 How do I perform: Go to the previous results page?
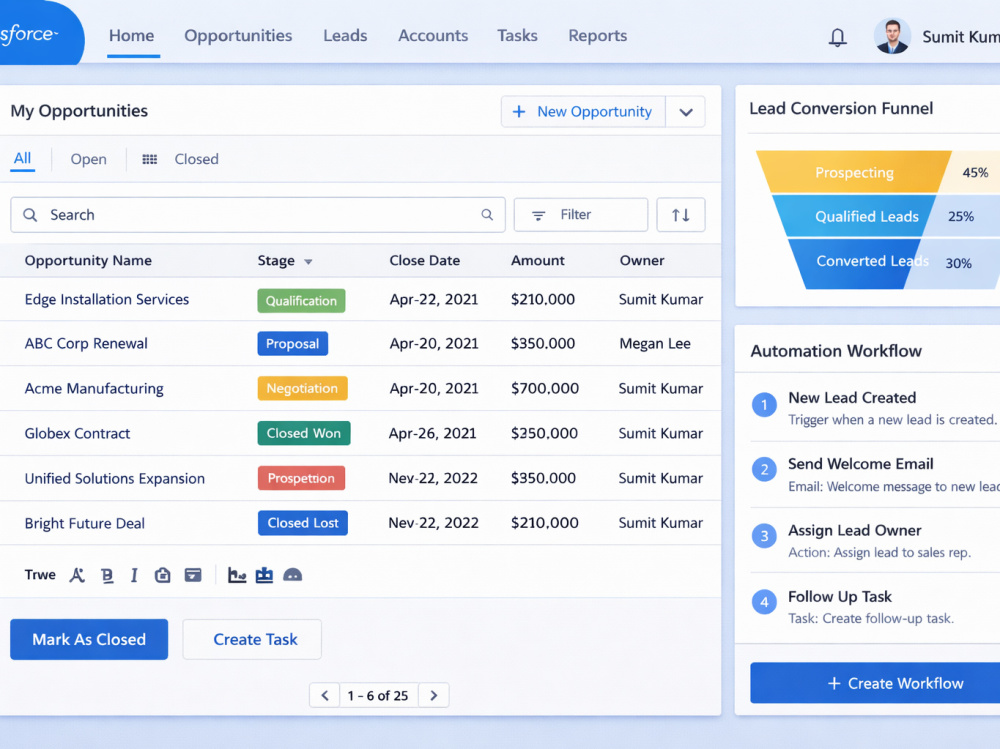click(325, 695)
